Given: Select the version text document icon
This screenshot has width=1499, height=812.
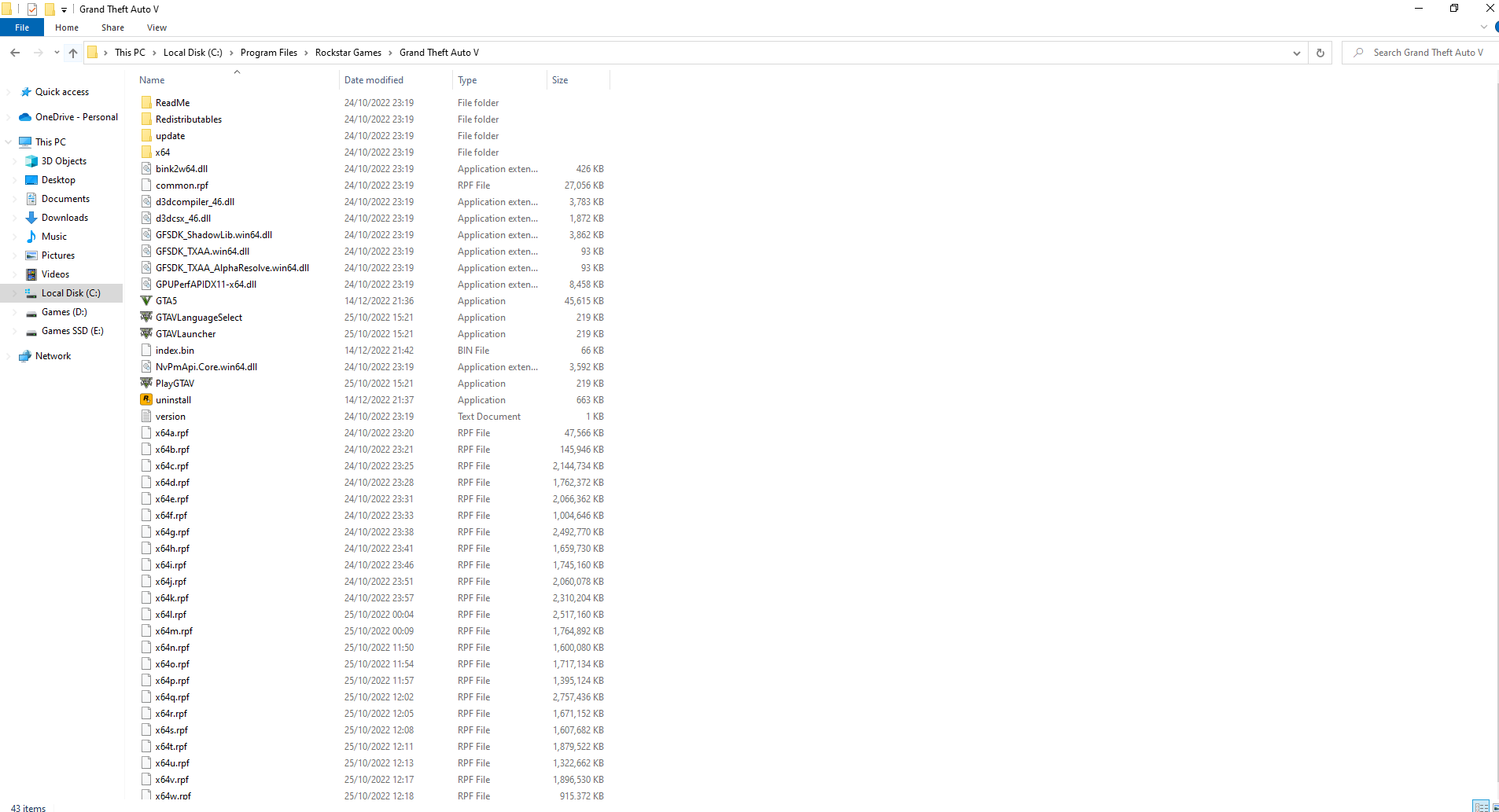Looking at the screenshot, I should click(x=146, y=417).
